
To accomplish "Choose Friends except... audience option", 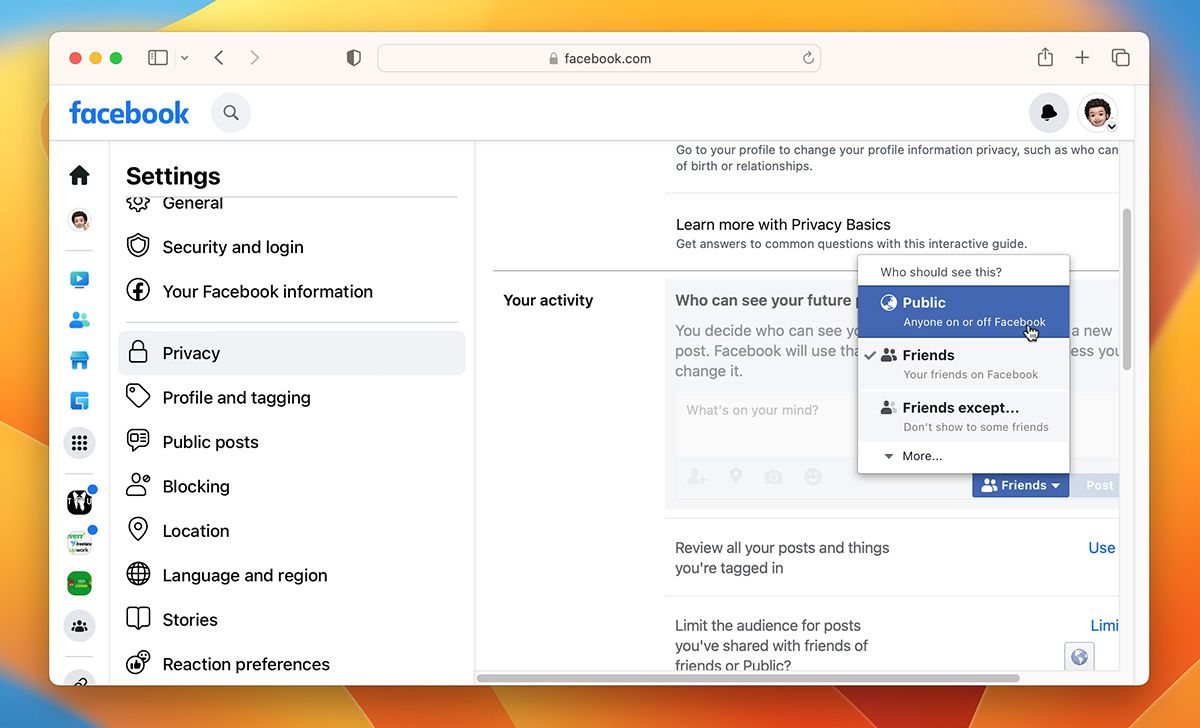I will pyautogui.click(x=964, y=416).
